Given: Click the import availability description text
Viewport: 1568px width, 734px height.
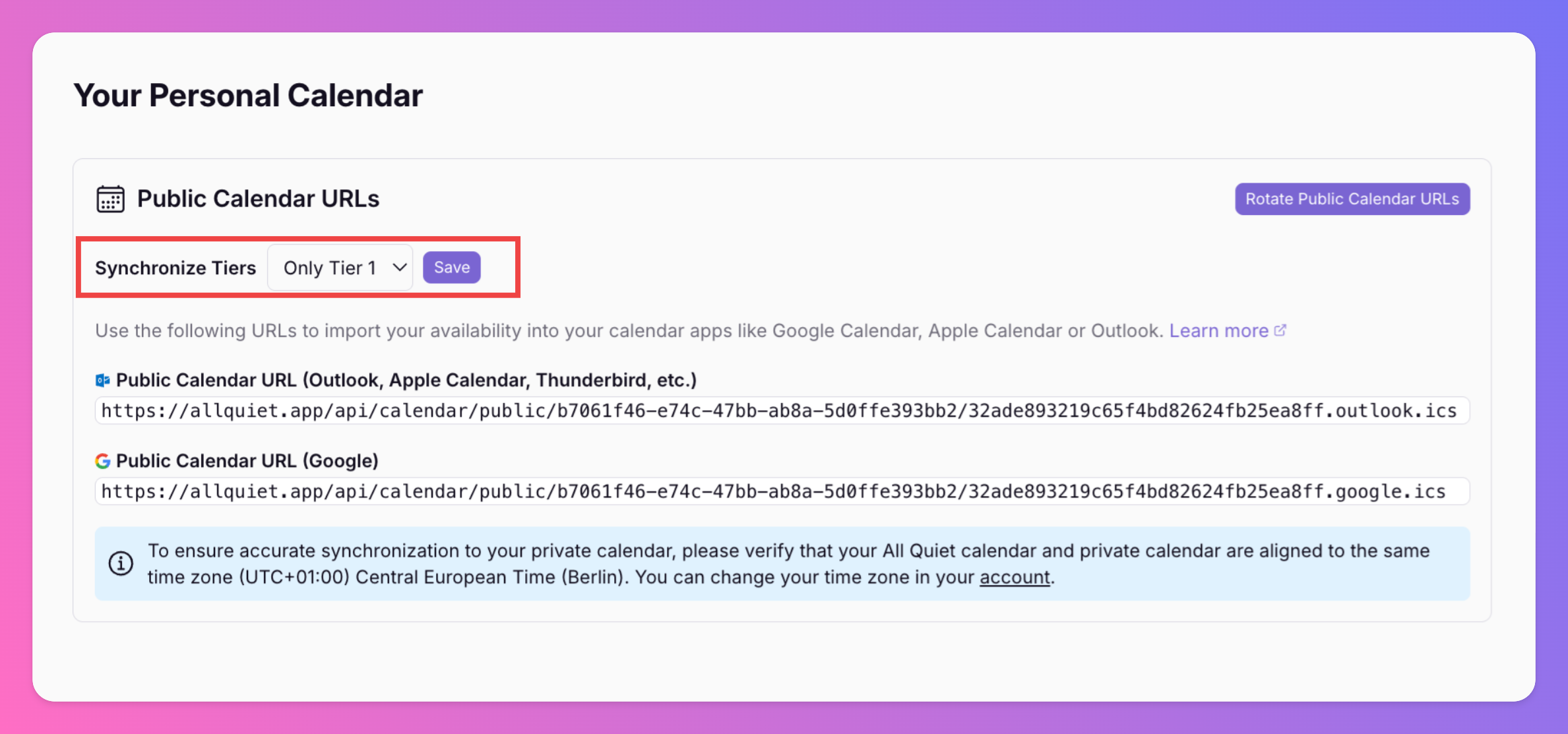Looking at the screenshot, I should (x=627, y=331).
